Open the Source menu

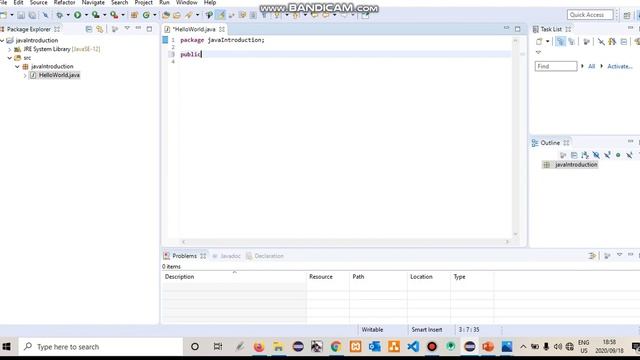pyautogui.click(x=38, y=2)
